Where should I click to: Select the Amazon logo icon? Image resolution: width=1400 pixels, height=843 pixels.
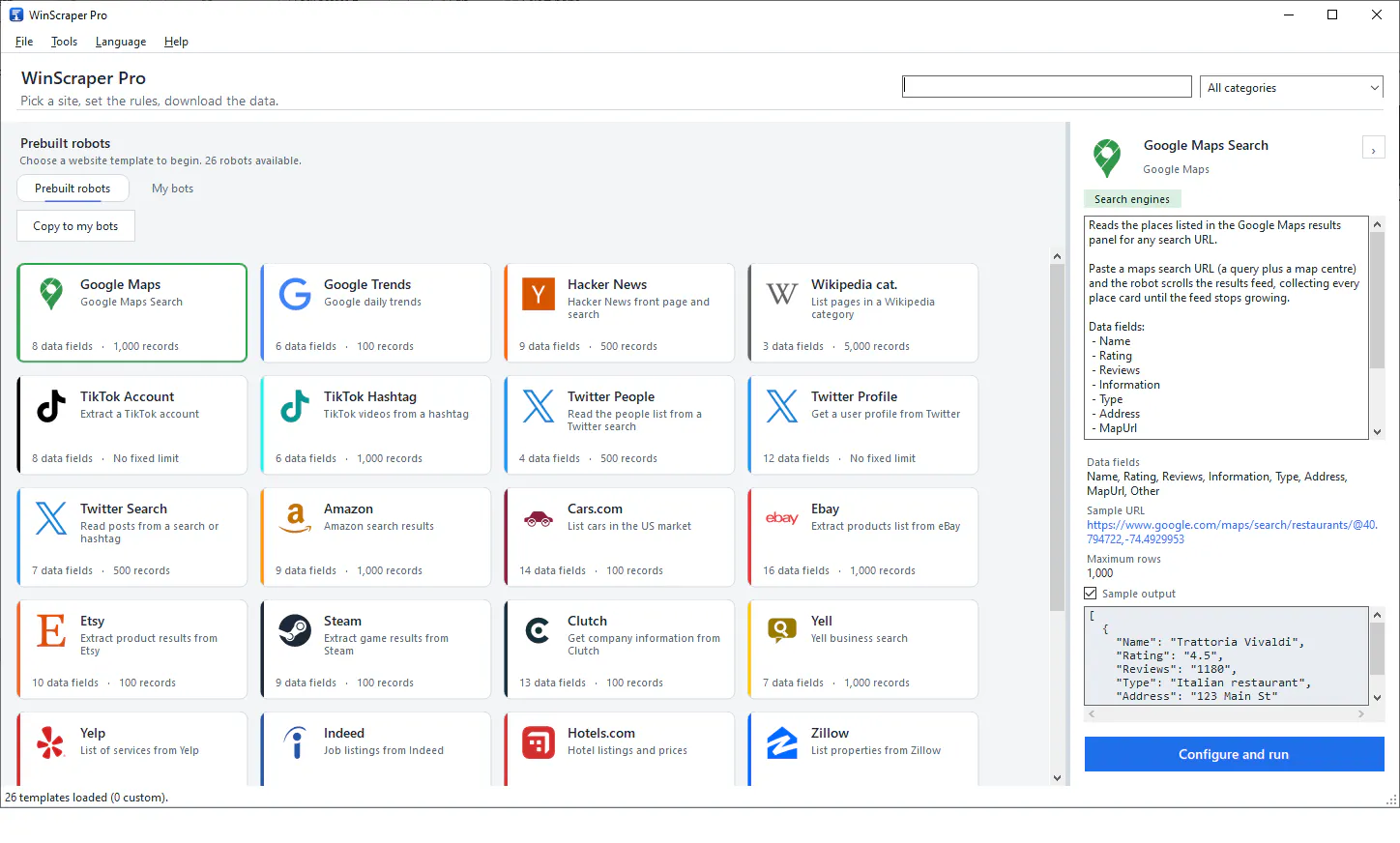pos(295,518)
